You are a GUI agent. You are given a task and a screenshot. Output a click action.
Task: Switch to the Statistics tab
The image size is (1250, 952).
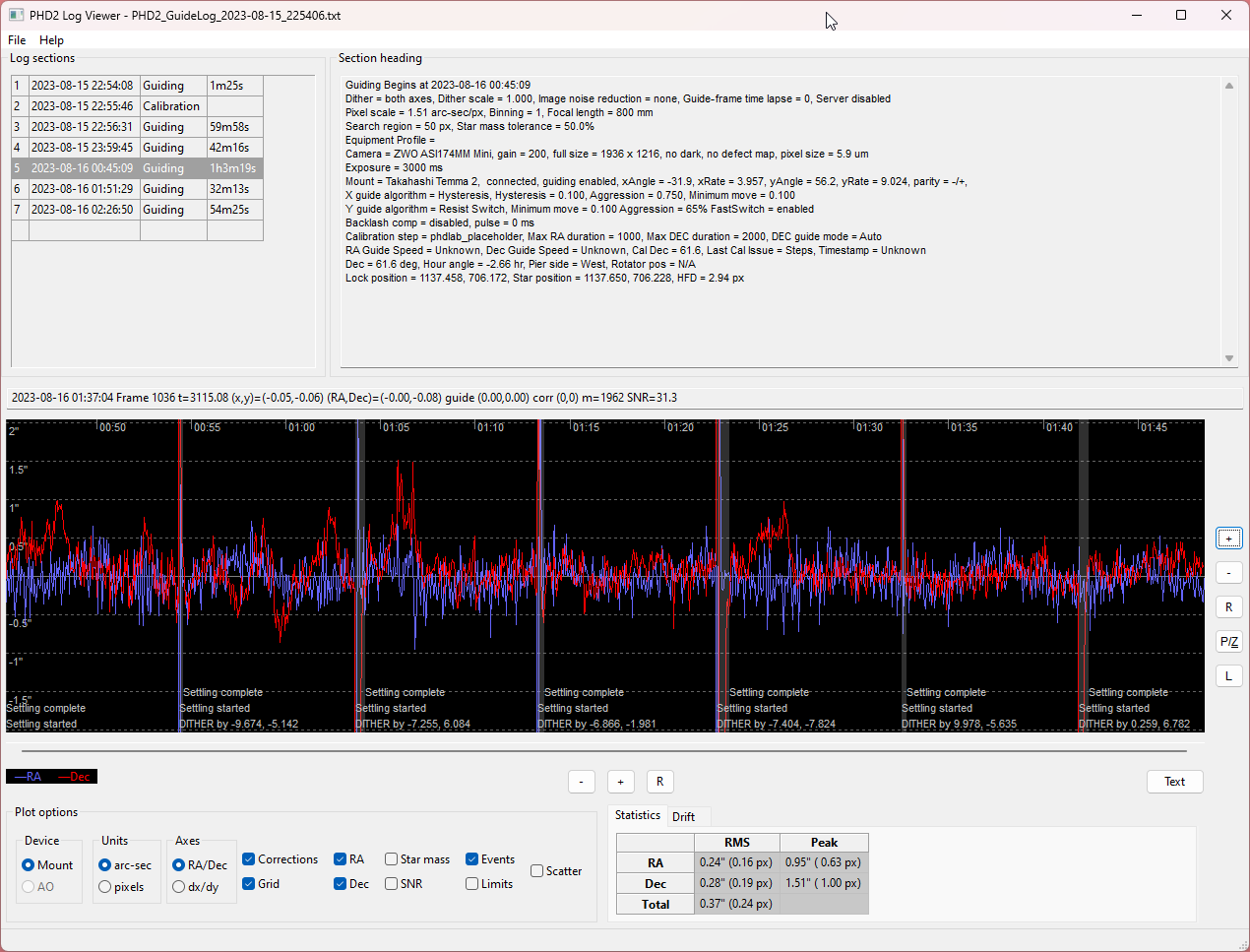[638, 815]
